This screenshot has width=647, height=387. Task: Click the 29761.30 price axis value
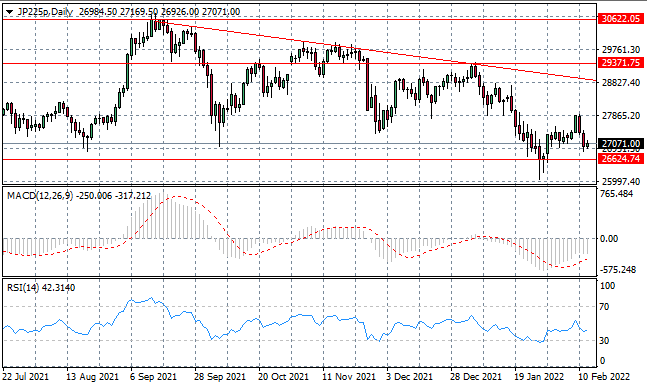pyautogui.click(x=621, y=50)
